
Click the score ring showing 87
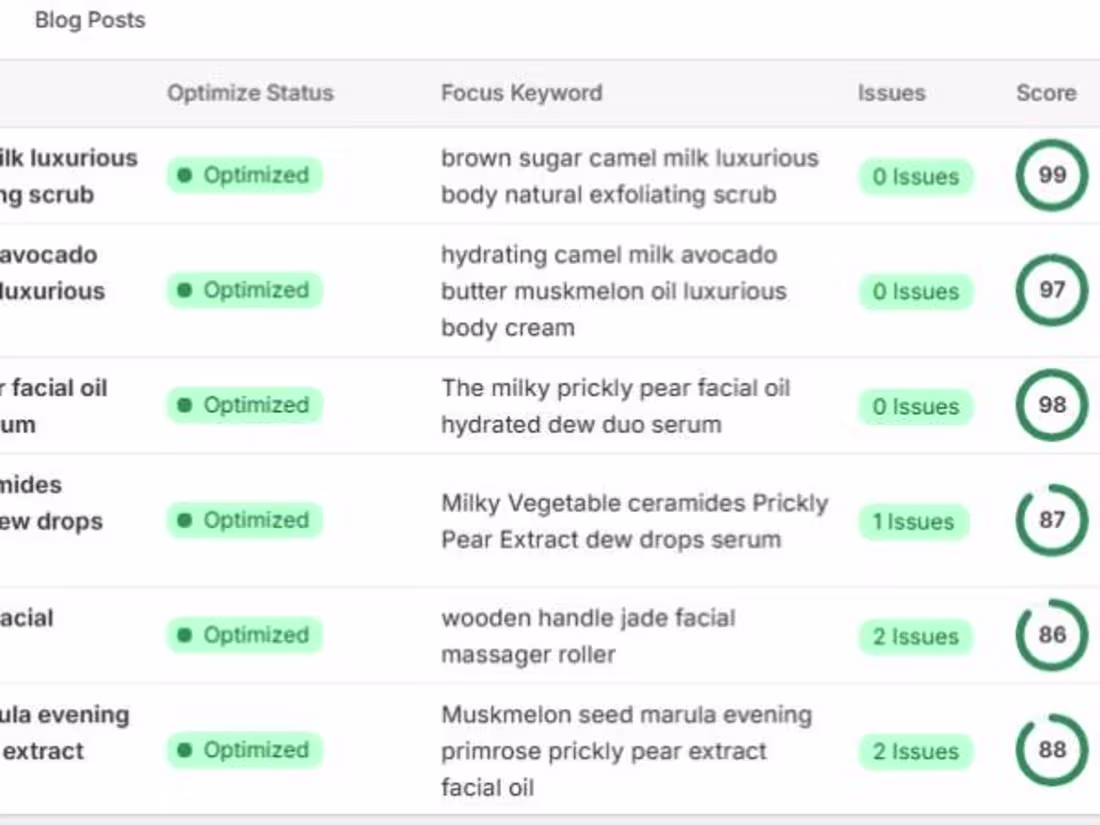pos(1051,521)
